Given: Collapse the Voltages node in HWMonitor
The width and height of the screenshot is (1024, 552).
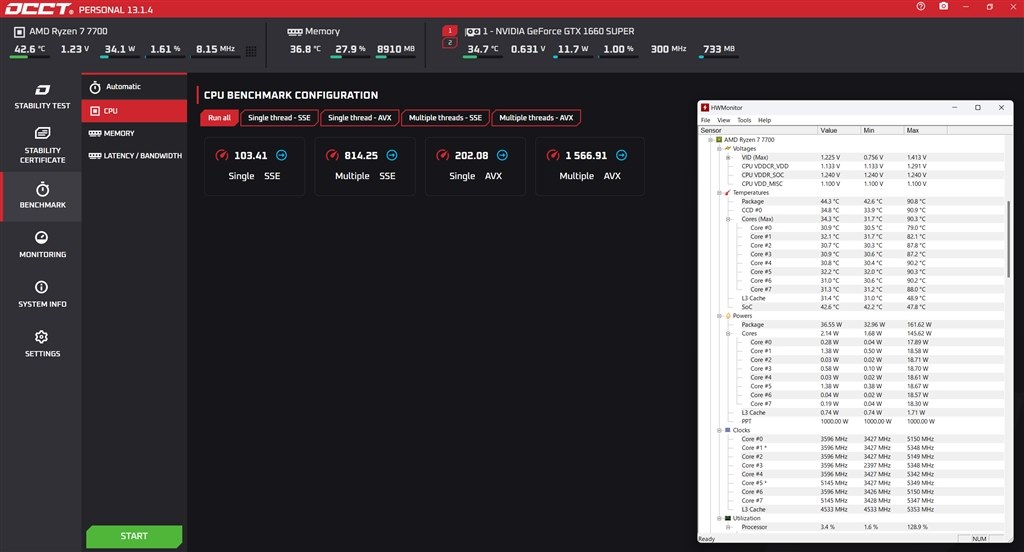Looking at the screenshot, I should tap(719, 149).
